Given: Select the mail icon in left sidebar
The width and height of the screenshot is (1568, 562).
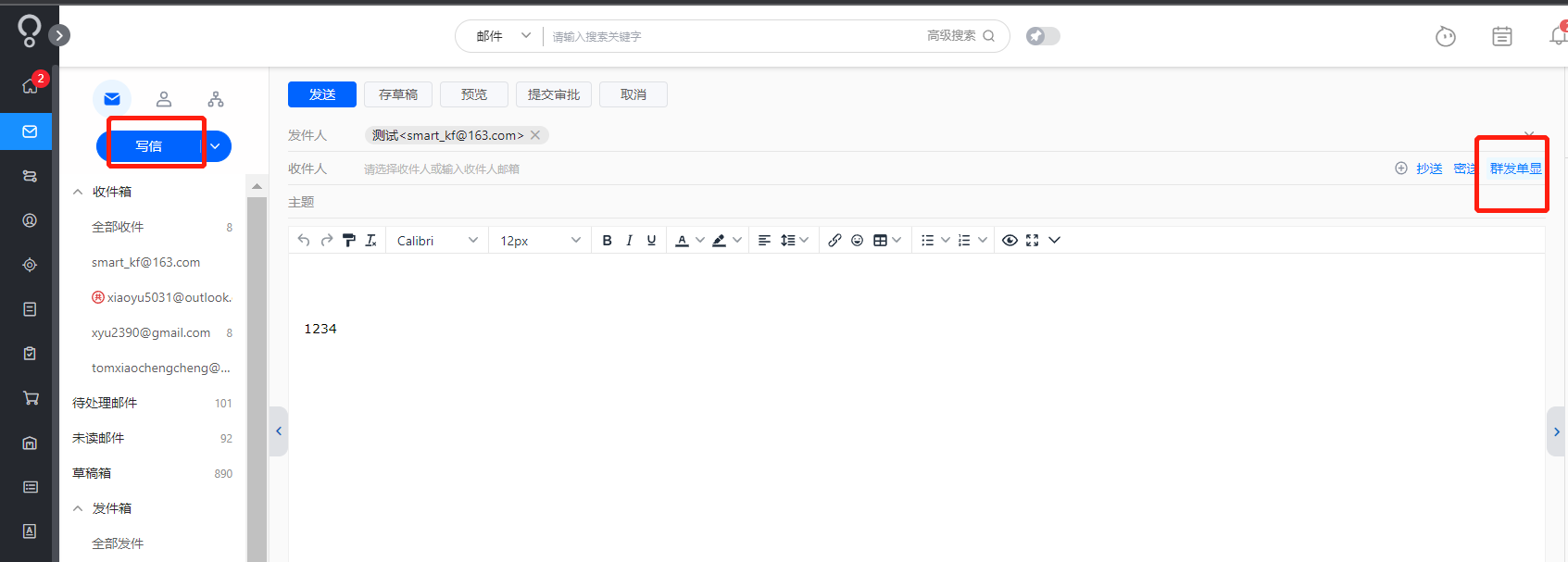Looking at the screenshot, I should 30,131.
